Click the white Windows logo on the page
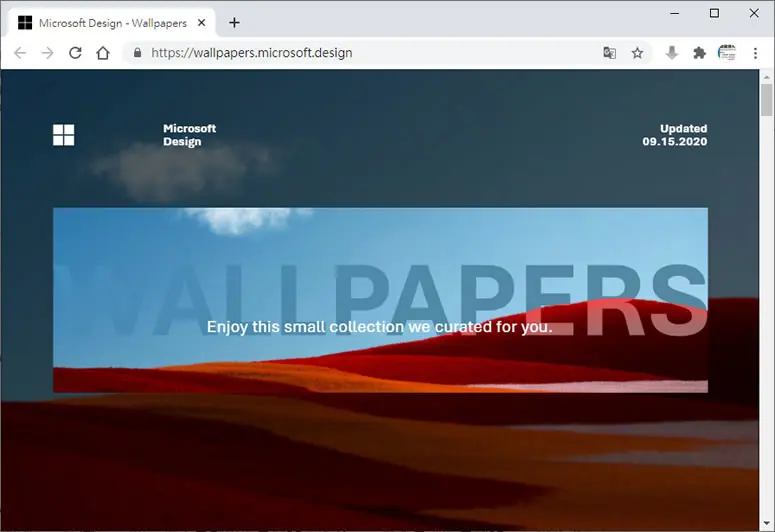The width and height of the screenshot is (775, 532). coord(64,135)
